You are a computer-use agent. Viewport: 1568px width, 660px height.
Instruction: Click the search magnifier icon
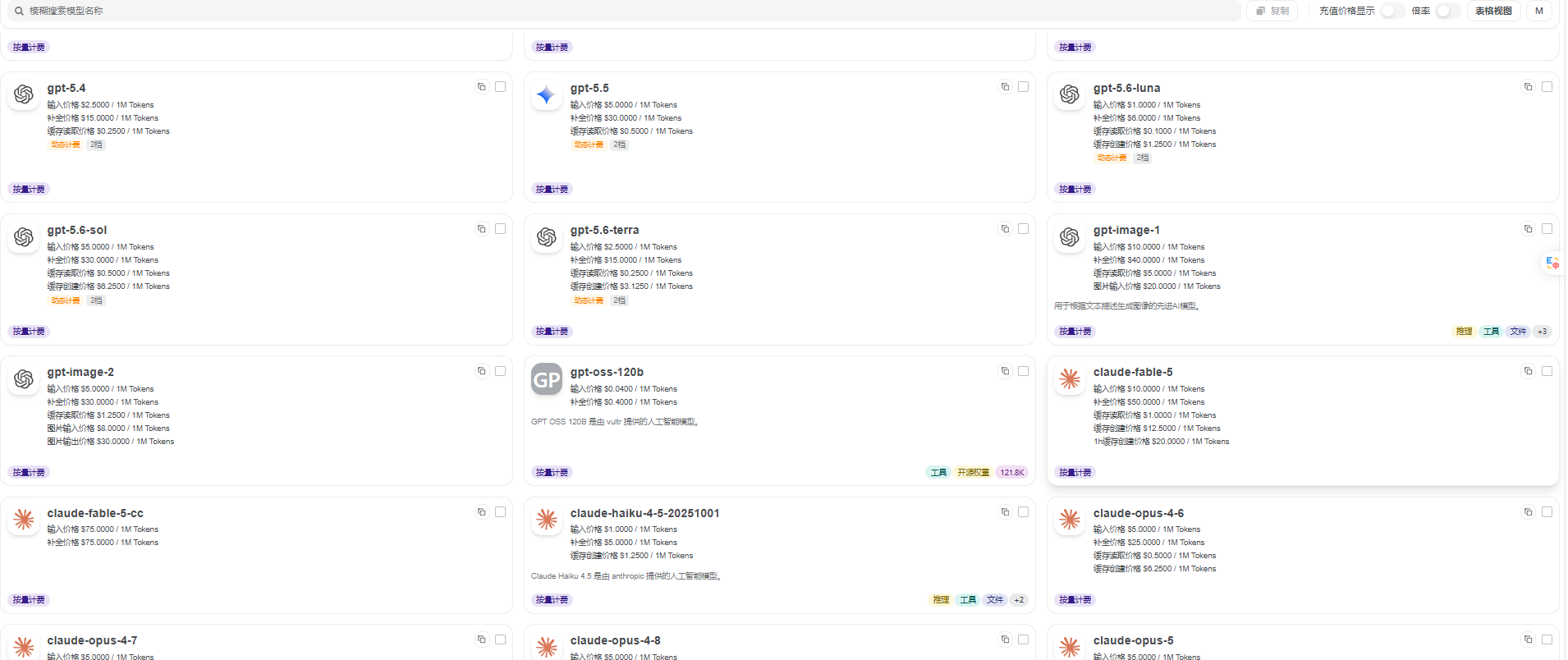click(19, 11)
